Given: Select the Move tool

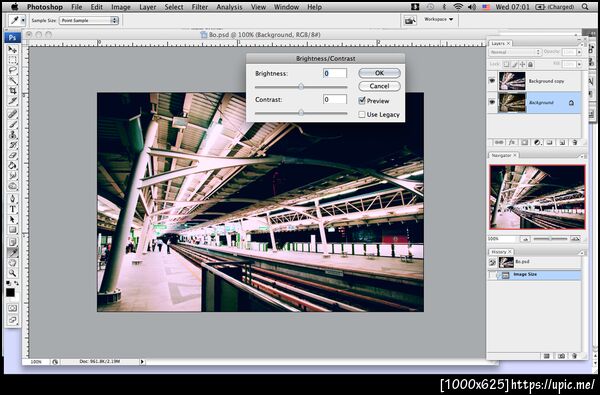Looking at the screenshot, I should (12, 50).
